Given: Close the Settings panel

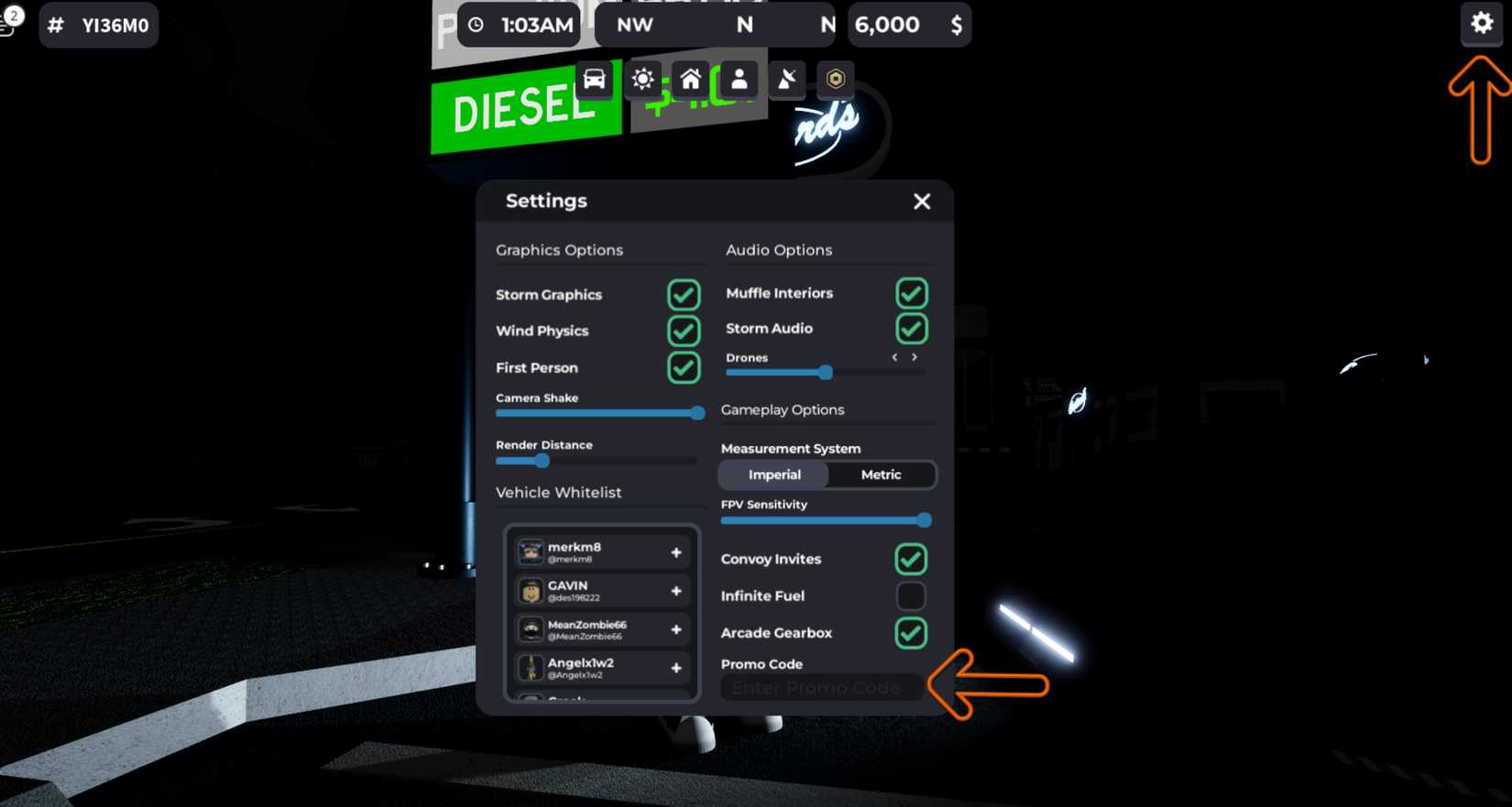Looking at the screenshot, I should coord(922,202).
